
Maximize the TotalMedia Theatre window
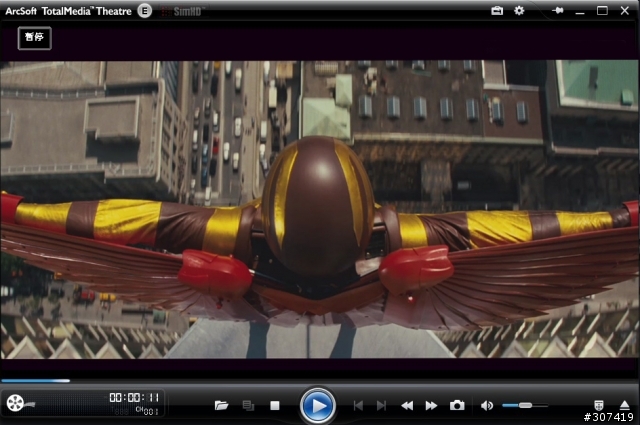click(x=602, y=11)
